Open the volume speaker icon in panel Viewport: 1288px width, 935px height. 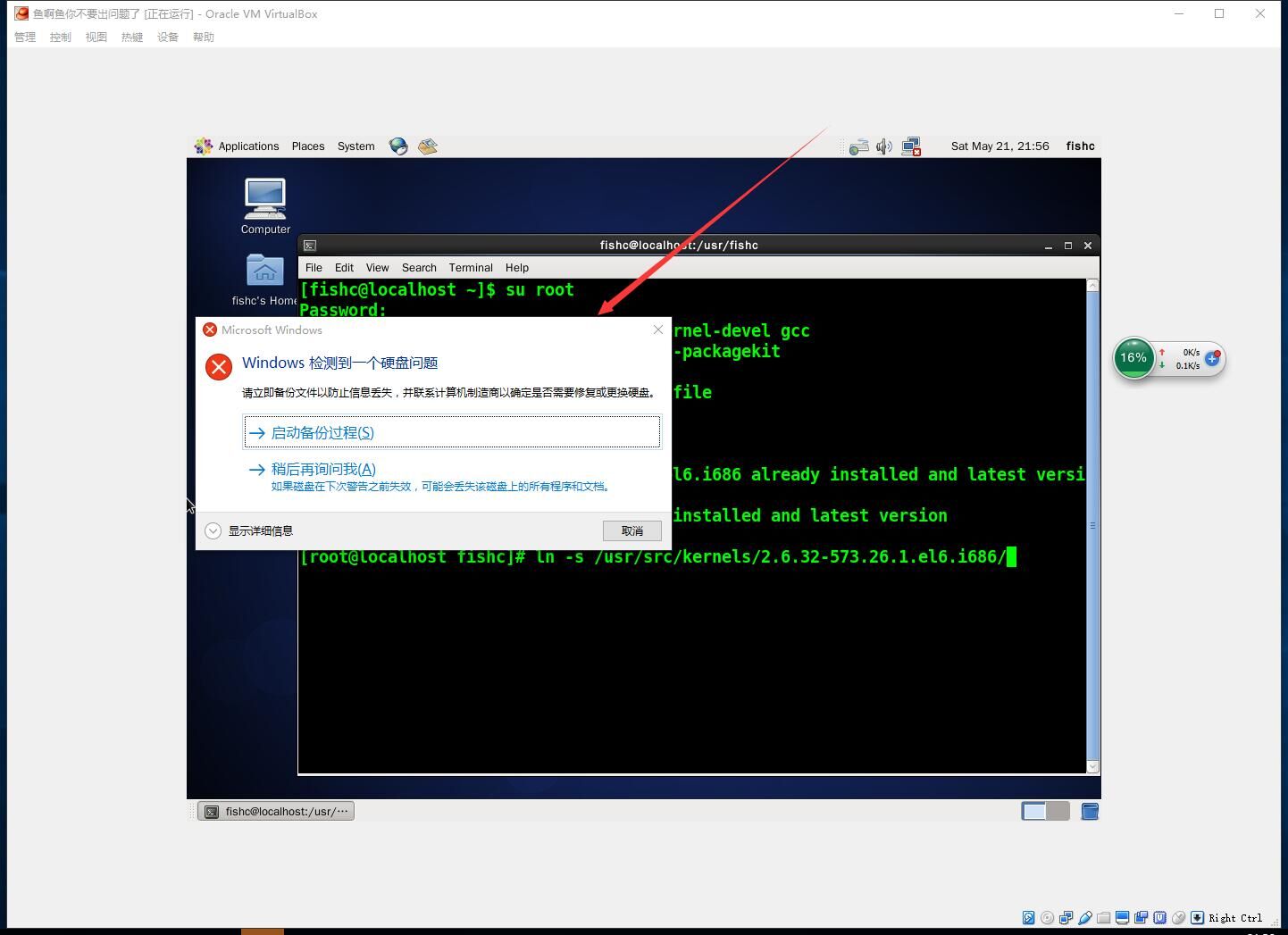884,146
